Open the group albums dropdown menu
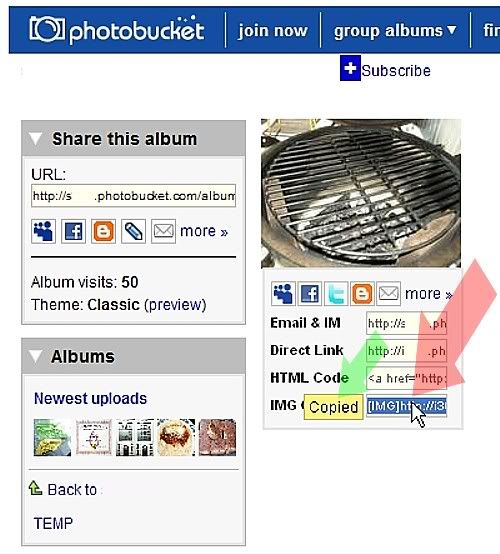Image resolution: width=500 pixels, height=554 pixels. 395,31
